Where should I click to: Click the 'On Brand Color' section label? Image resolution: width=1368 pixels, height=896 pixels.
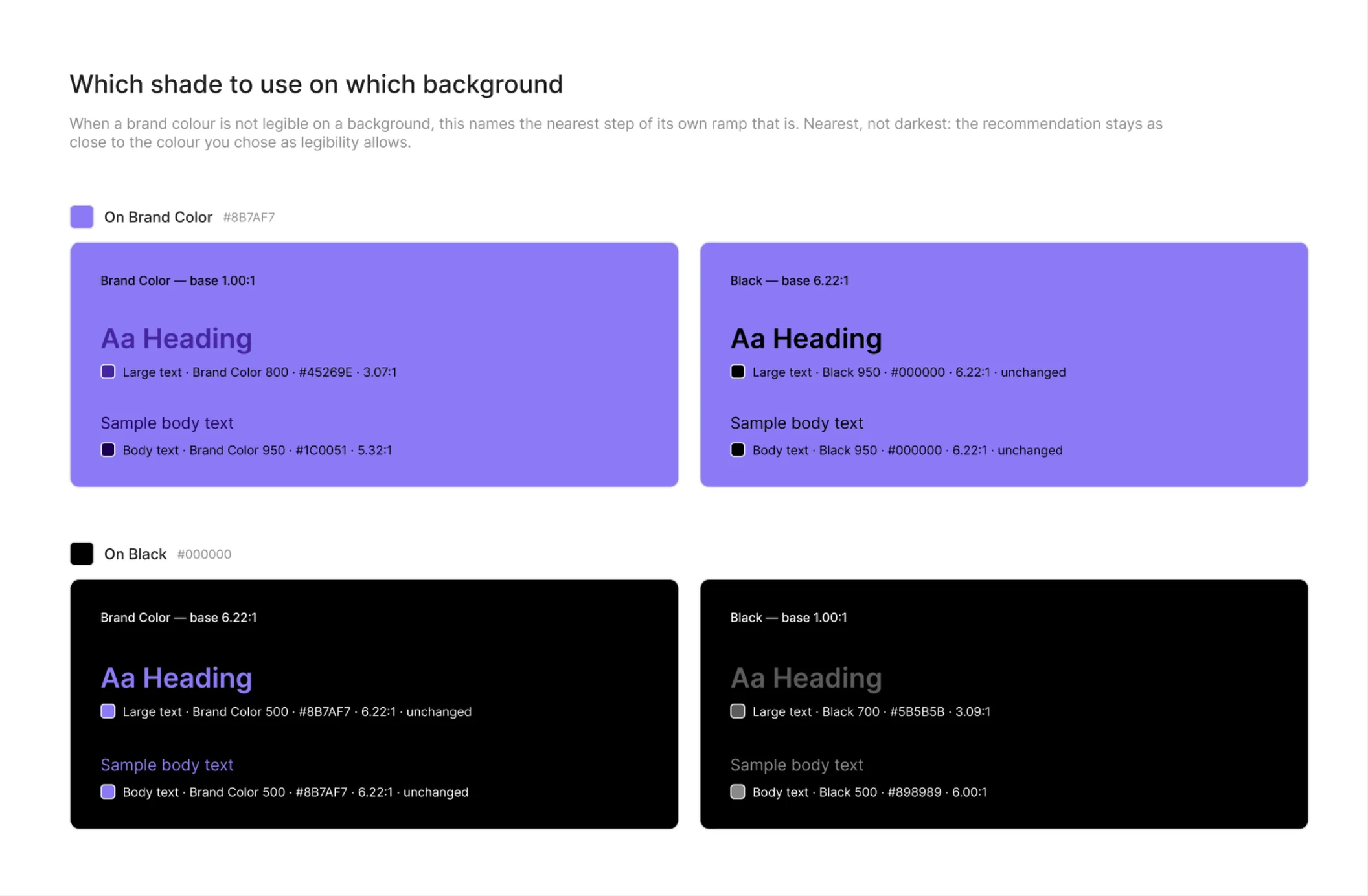[x=158, y=217]
